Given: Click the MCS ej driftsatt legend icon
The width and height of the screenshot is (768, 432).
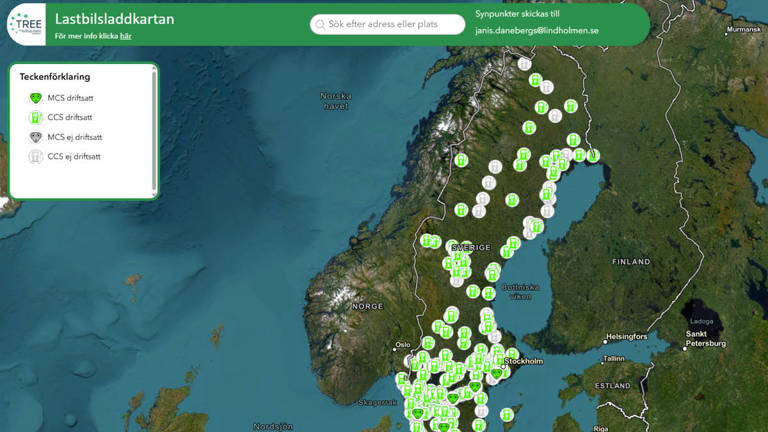Looking at the screenshot, I should point(35,137).
